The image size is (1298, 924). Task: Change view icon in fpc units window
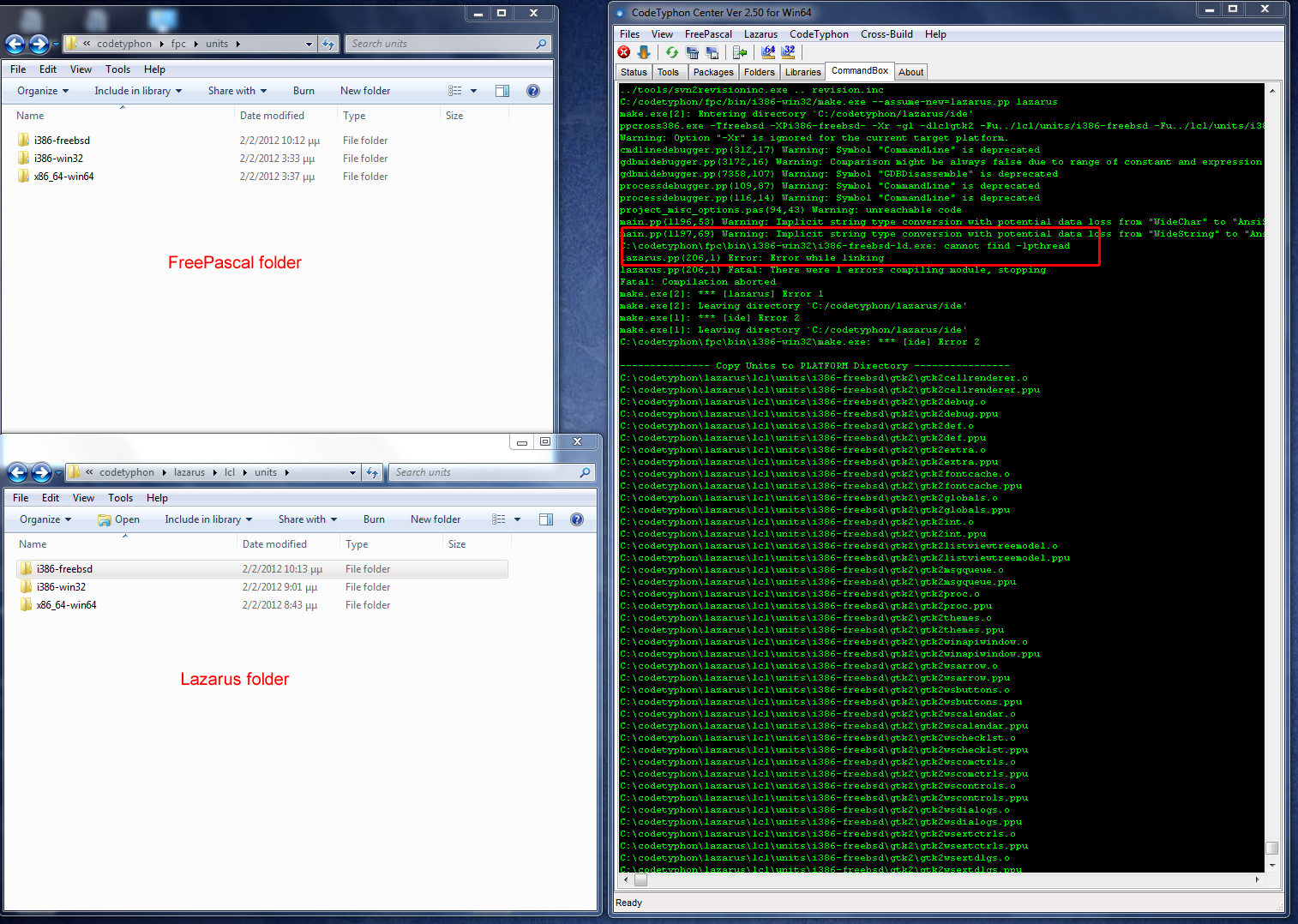(455, 91)
